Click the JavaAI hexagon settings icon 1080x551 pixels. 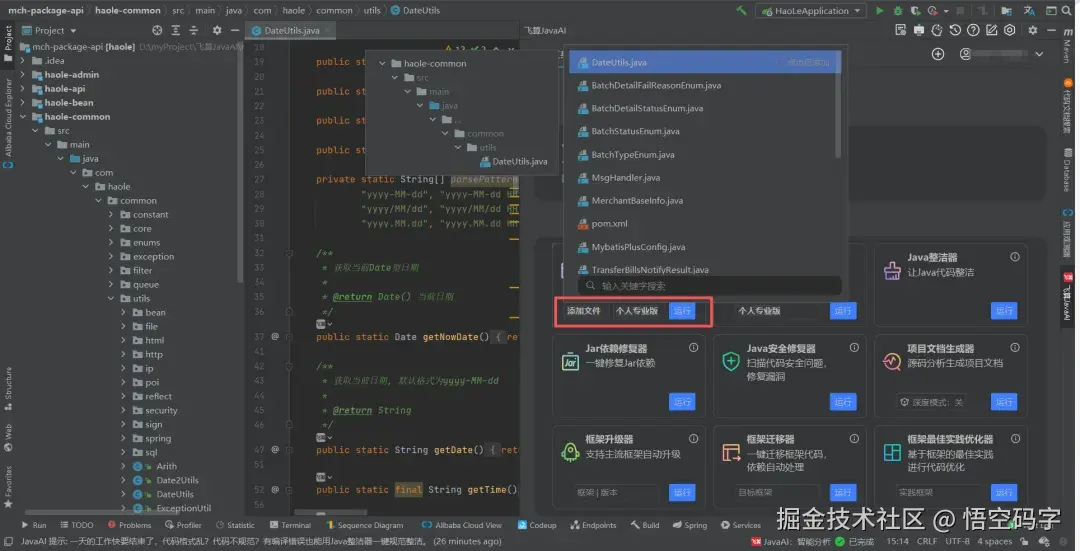[x=1009, y=30]
